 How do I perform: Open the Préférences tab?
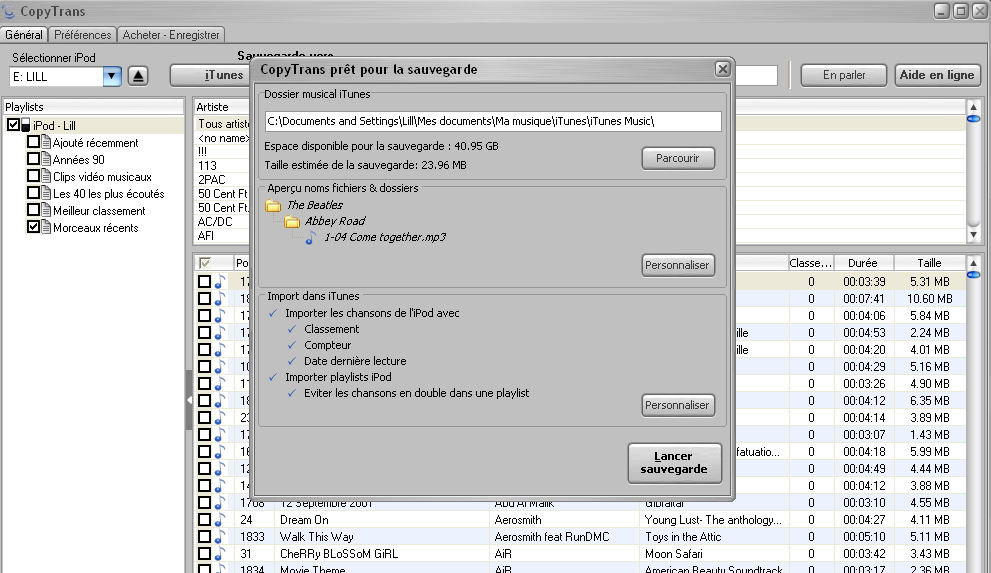tap(82, 35)
